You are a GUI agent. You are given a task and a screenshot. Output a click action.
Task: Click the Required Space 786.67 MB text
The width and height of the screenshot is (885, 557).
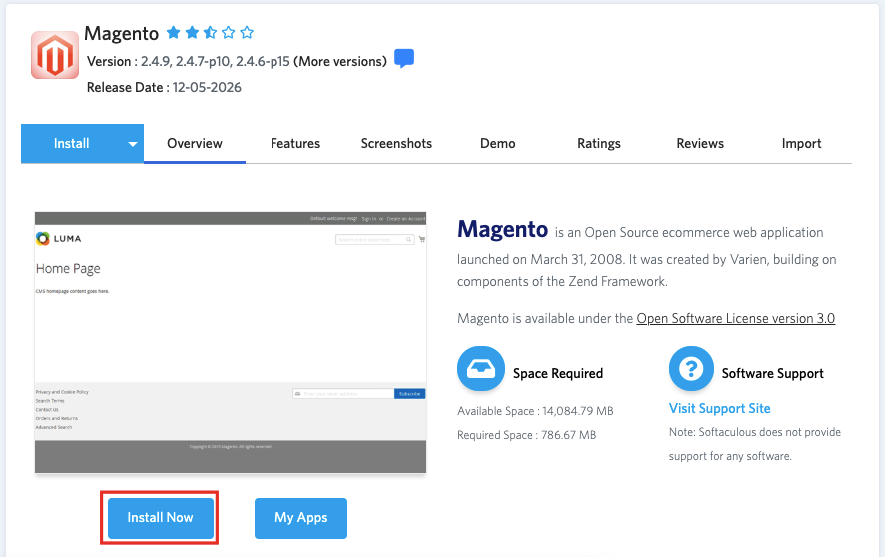pyautogui.click(x=527, y=435)
